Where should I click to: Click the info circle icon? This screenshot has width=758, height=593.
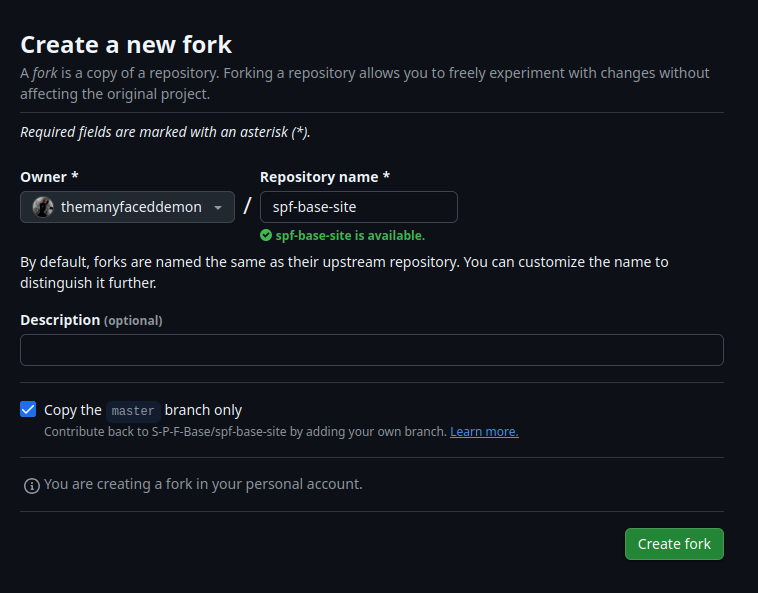pyautogui.click(x=32, y=486)
